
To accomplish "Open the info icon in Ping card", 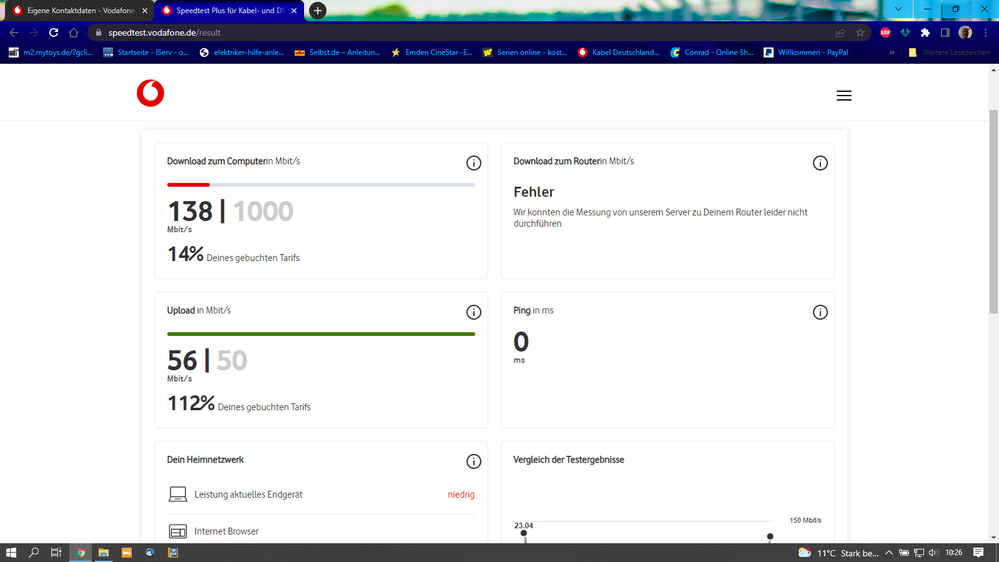I will [820, 312].
